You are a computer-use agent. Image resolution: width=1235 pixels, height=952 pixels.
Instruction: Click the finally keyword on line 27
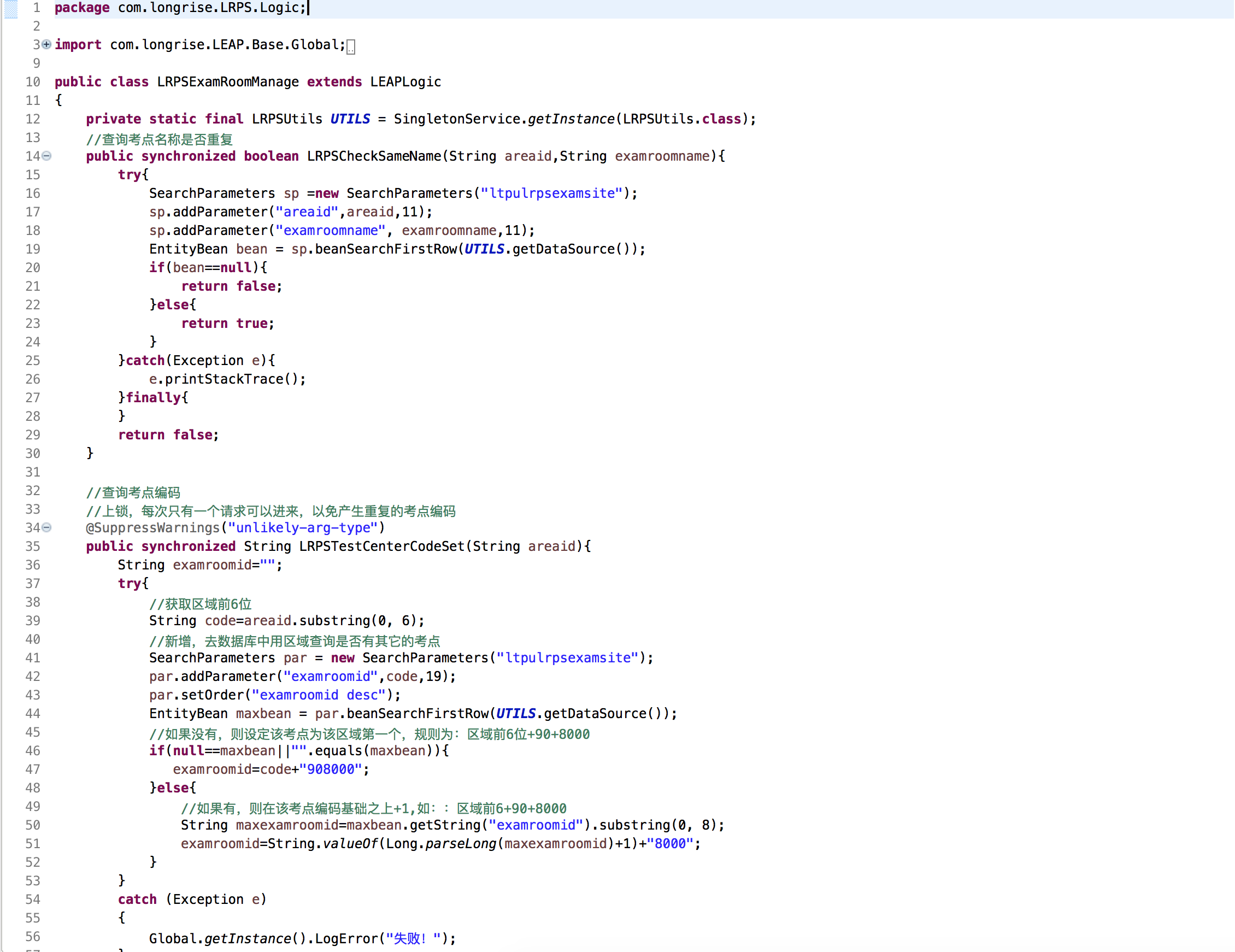coord(152,398)
